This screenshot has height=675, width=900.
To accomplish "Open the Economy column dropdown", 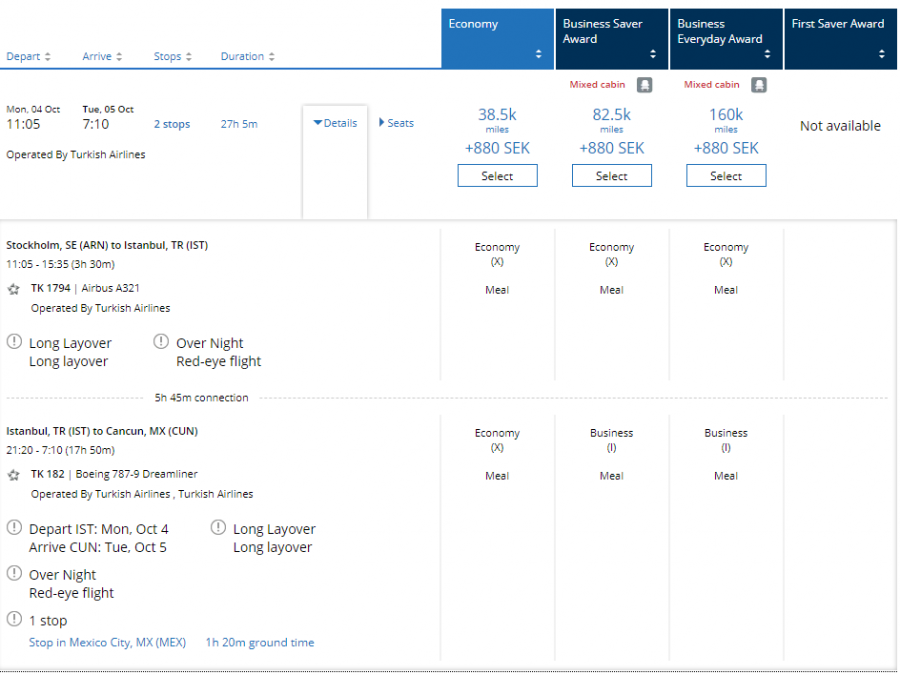I will coord(538,52).
